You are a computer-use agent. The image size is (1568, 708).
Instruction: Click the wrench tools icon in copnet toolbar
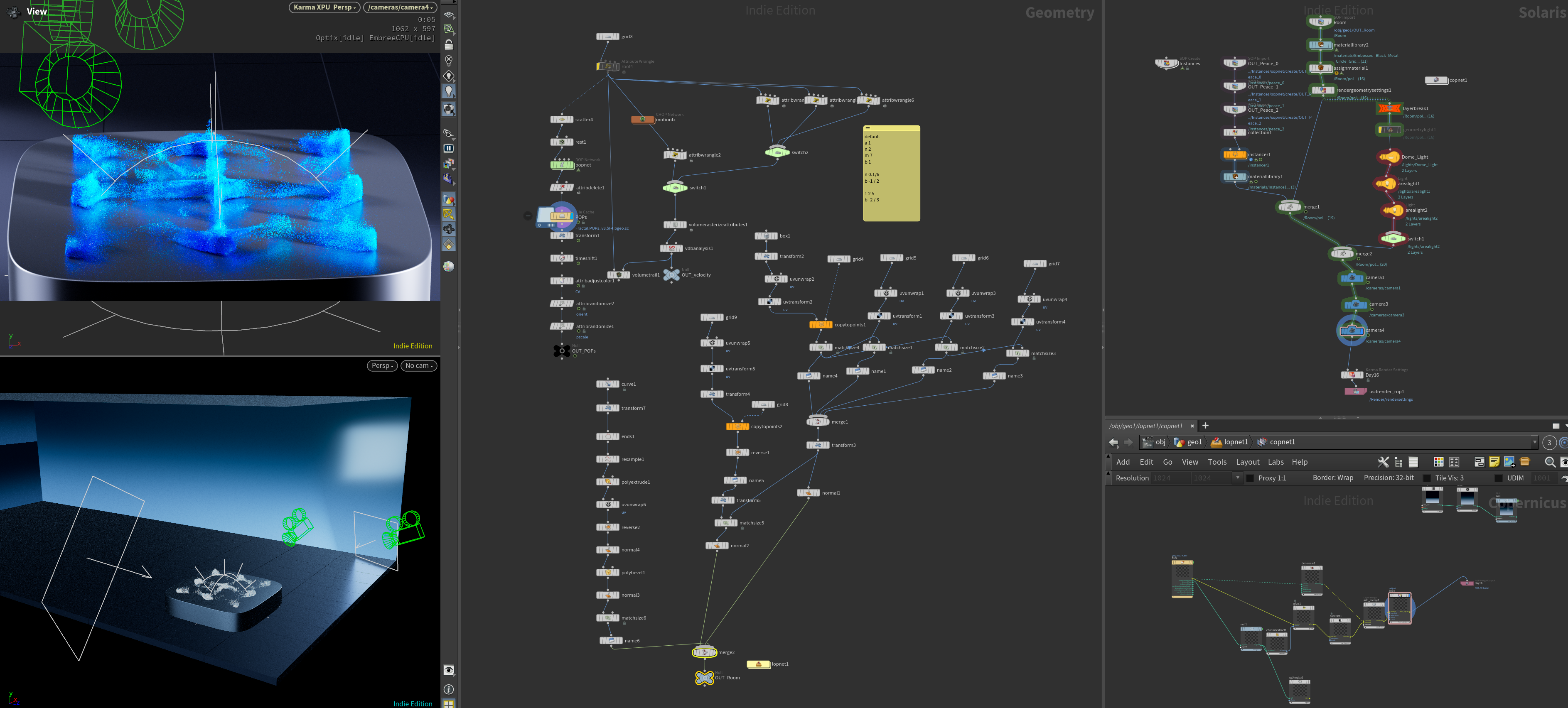[x=1383, y=462]
